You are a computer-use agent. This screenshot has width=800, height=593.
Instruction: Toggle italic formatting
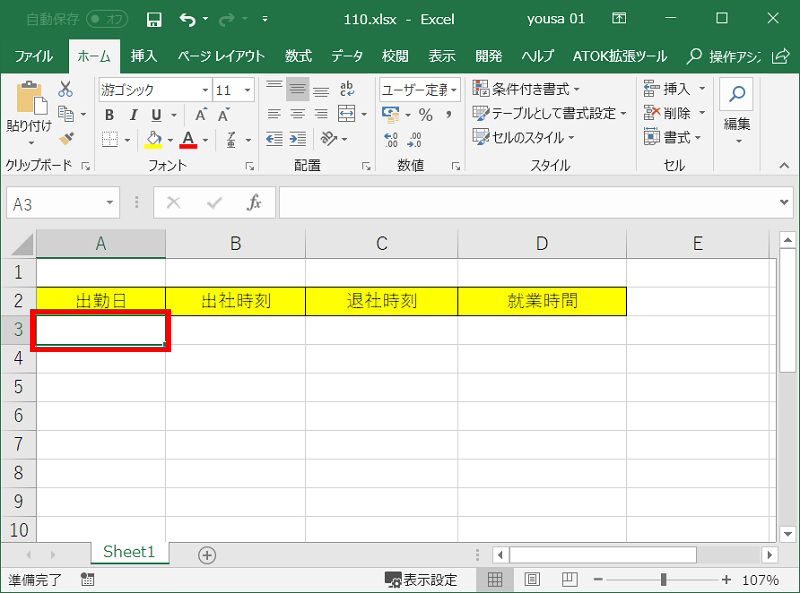133,115
